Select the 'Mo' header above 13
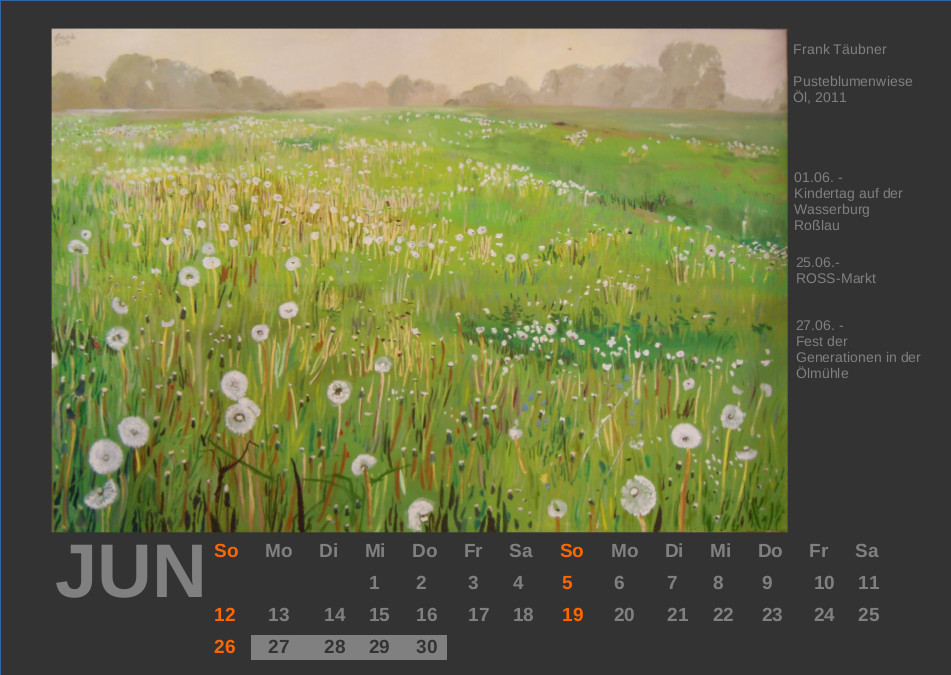The height and width of the screenshot is (675, 951). click(x=278, y=551)
